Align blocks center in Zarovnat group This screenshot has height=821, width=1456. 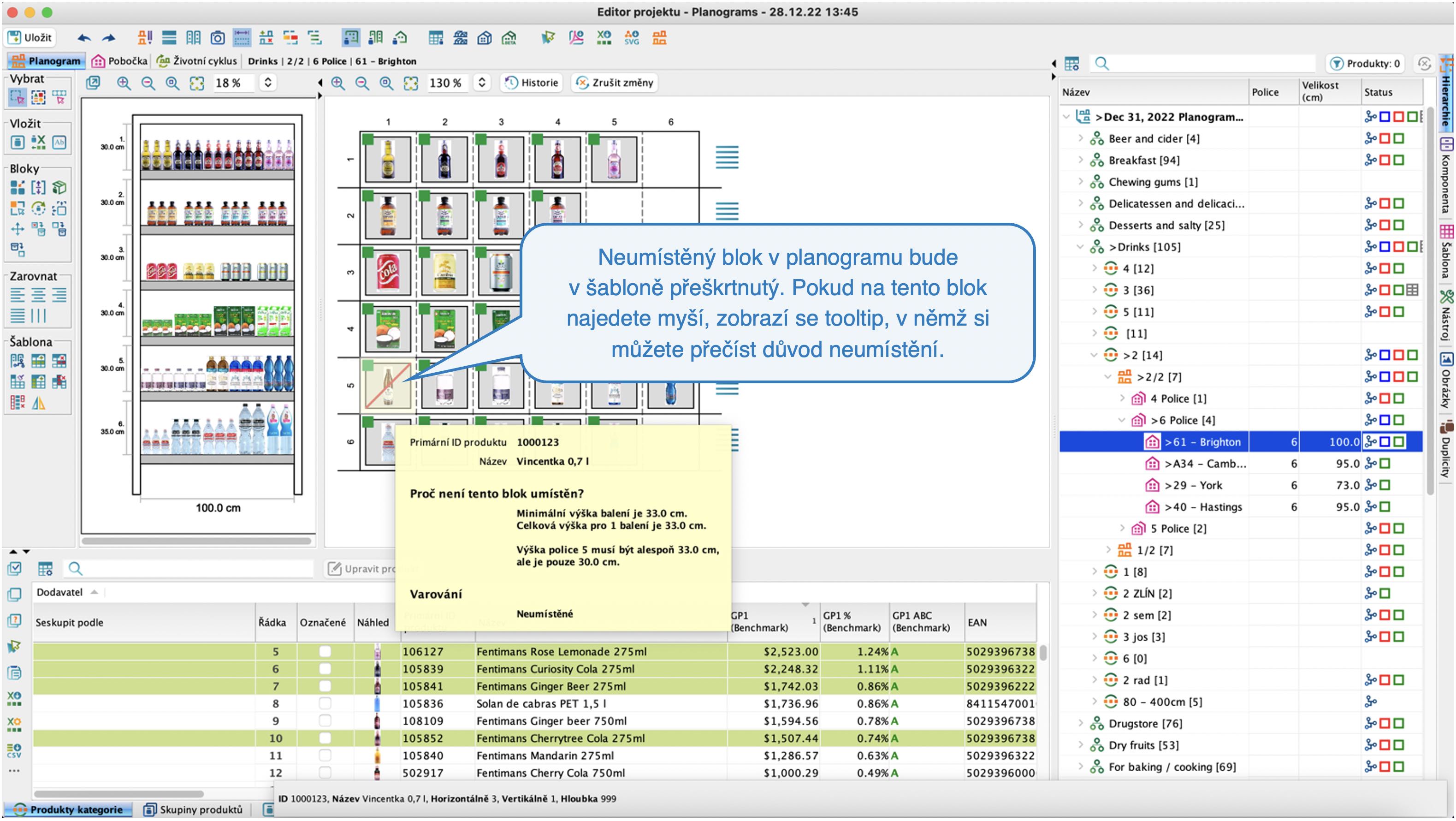click(x=38, y=295)
